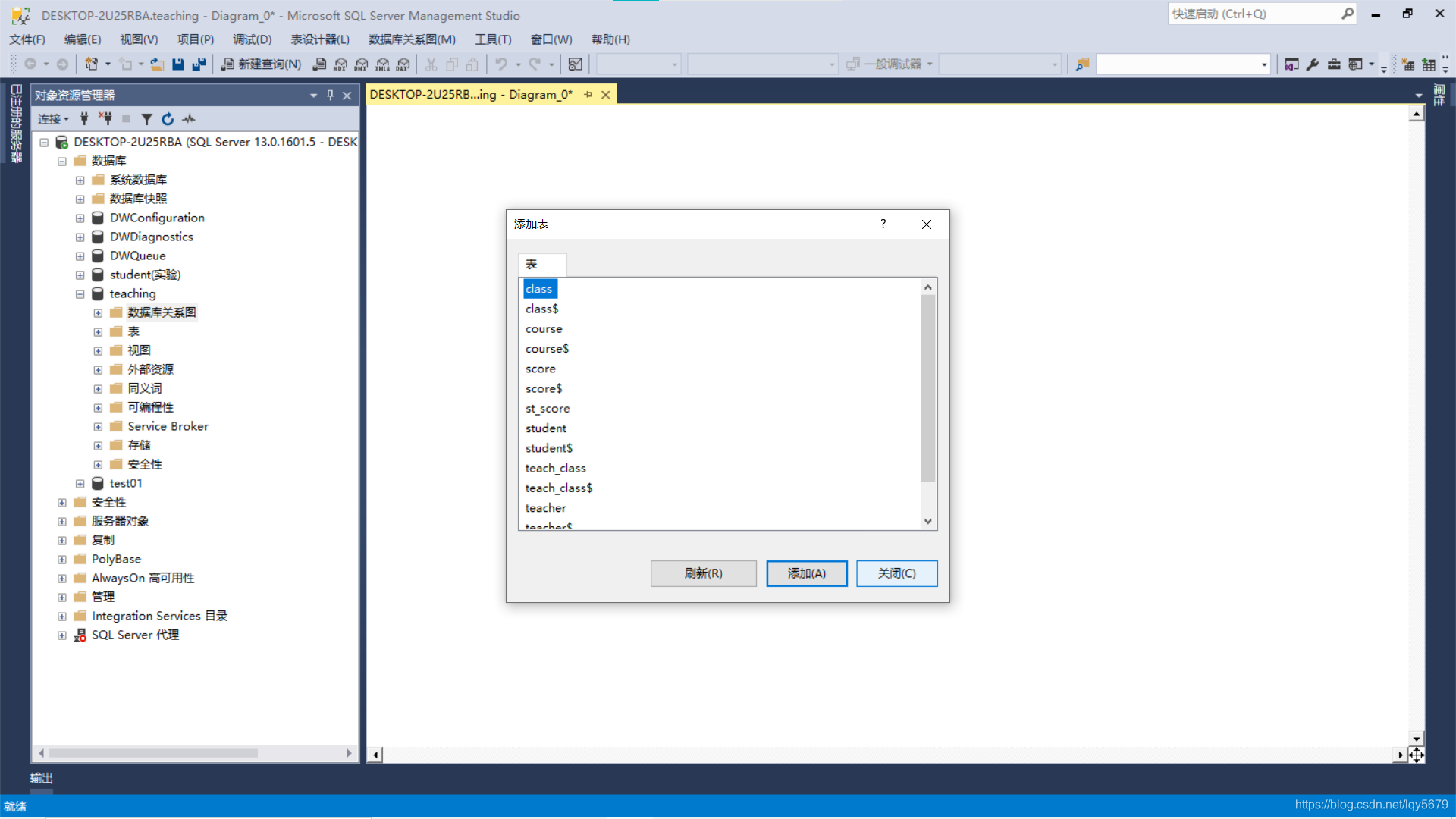Click the New Project toolbar icon

pyautogui.click(x=91, y=64)
